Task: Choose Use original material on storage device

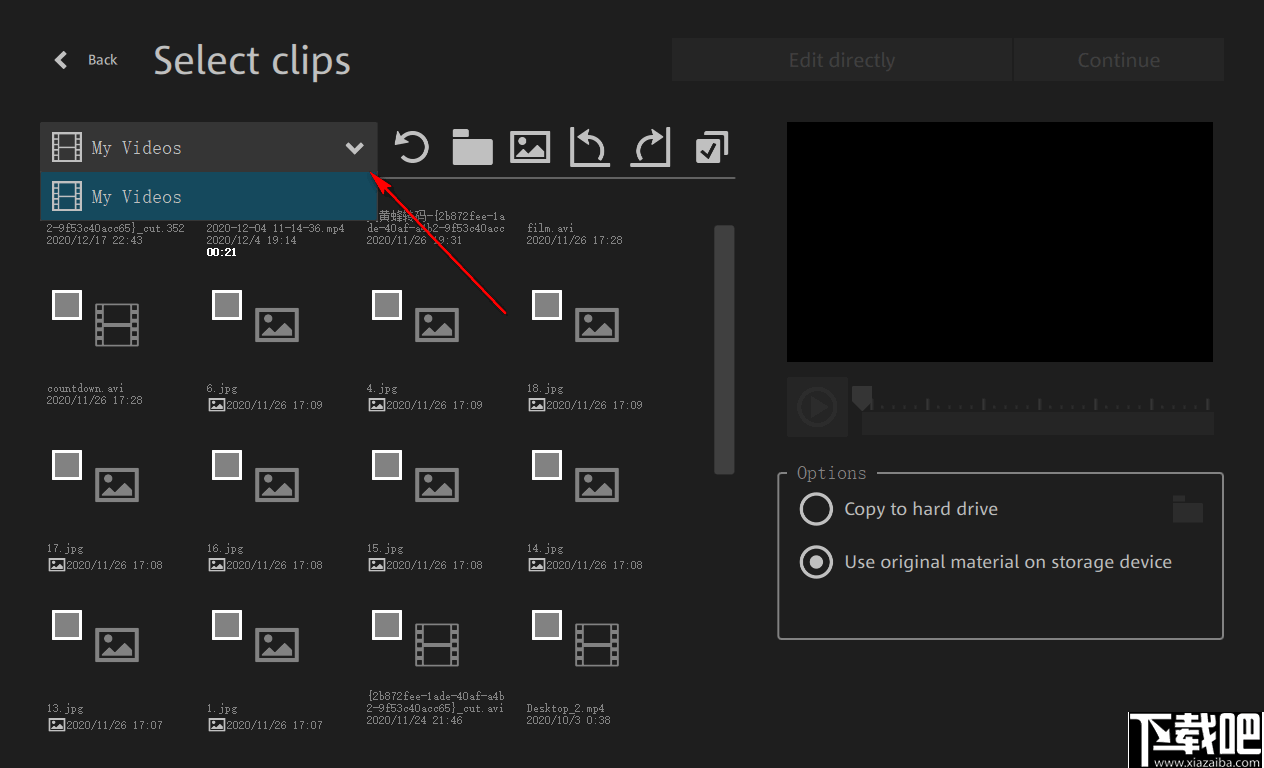Action: (x=815, y=562)
